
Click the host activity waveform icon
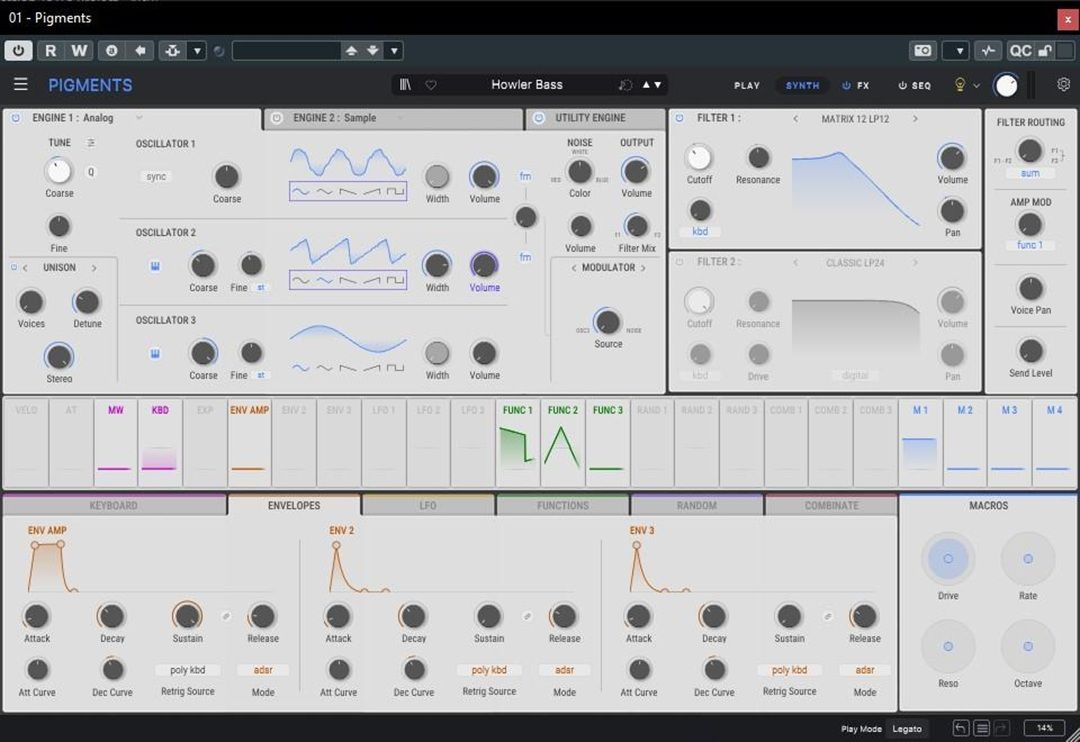click(988, 50)
